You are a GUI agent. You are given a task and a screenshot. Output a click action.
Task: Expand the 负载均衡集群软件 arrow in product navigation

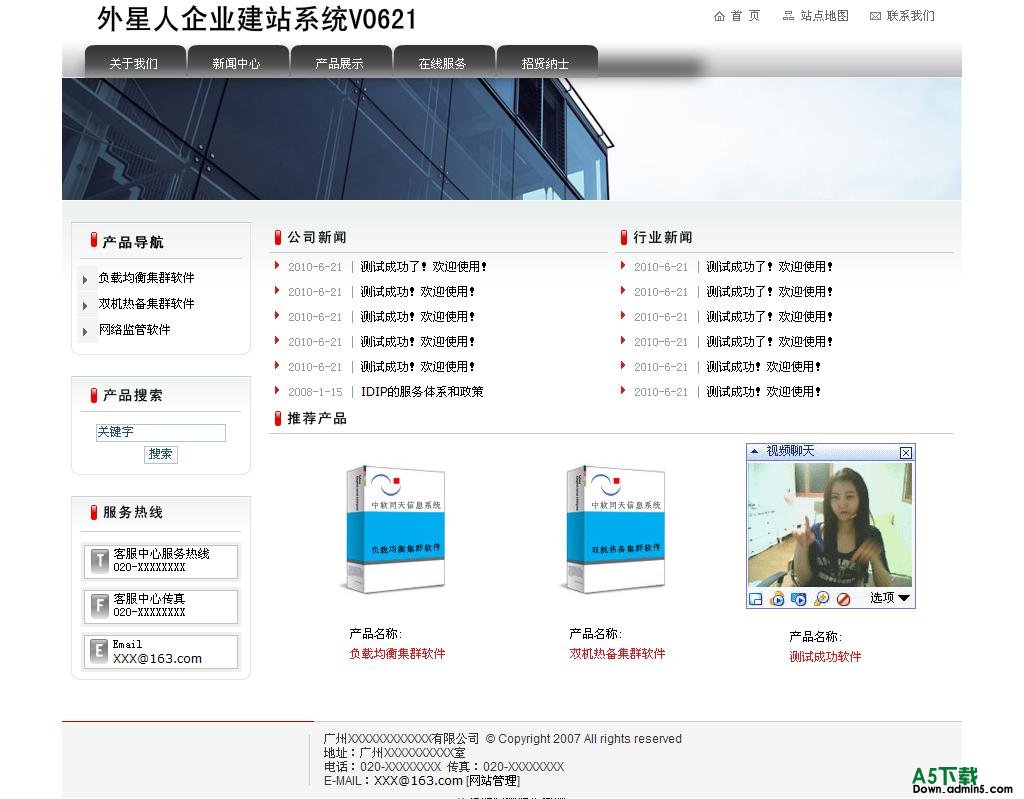click(85, 280)
